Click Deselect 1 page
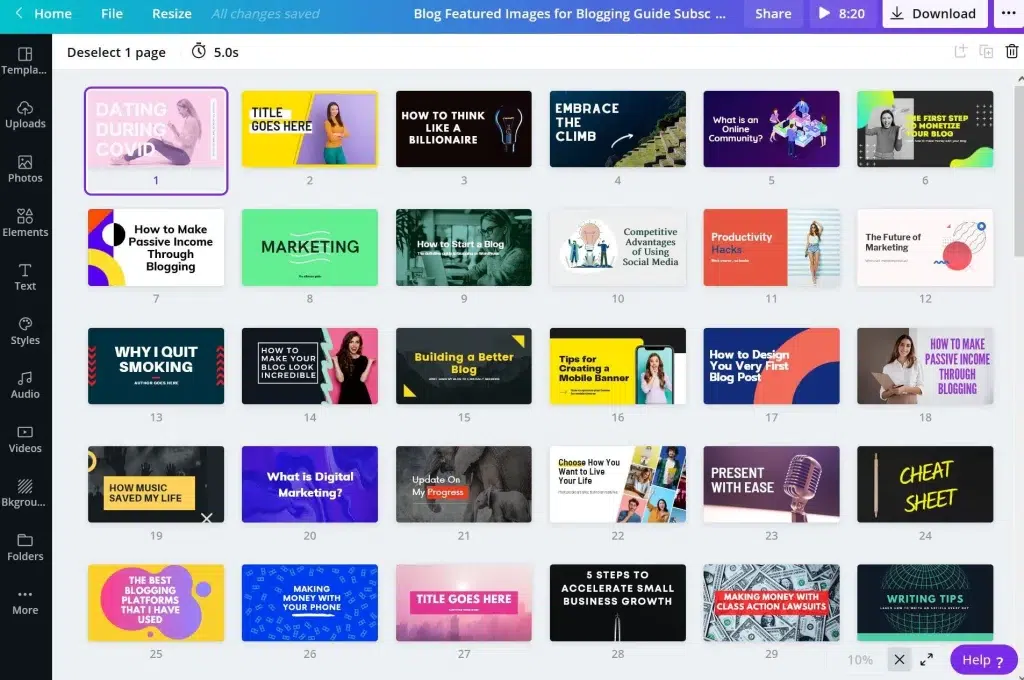The image size is (1024, 680). tap(116, 51)
